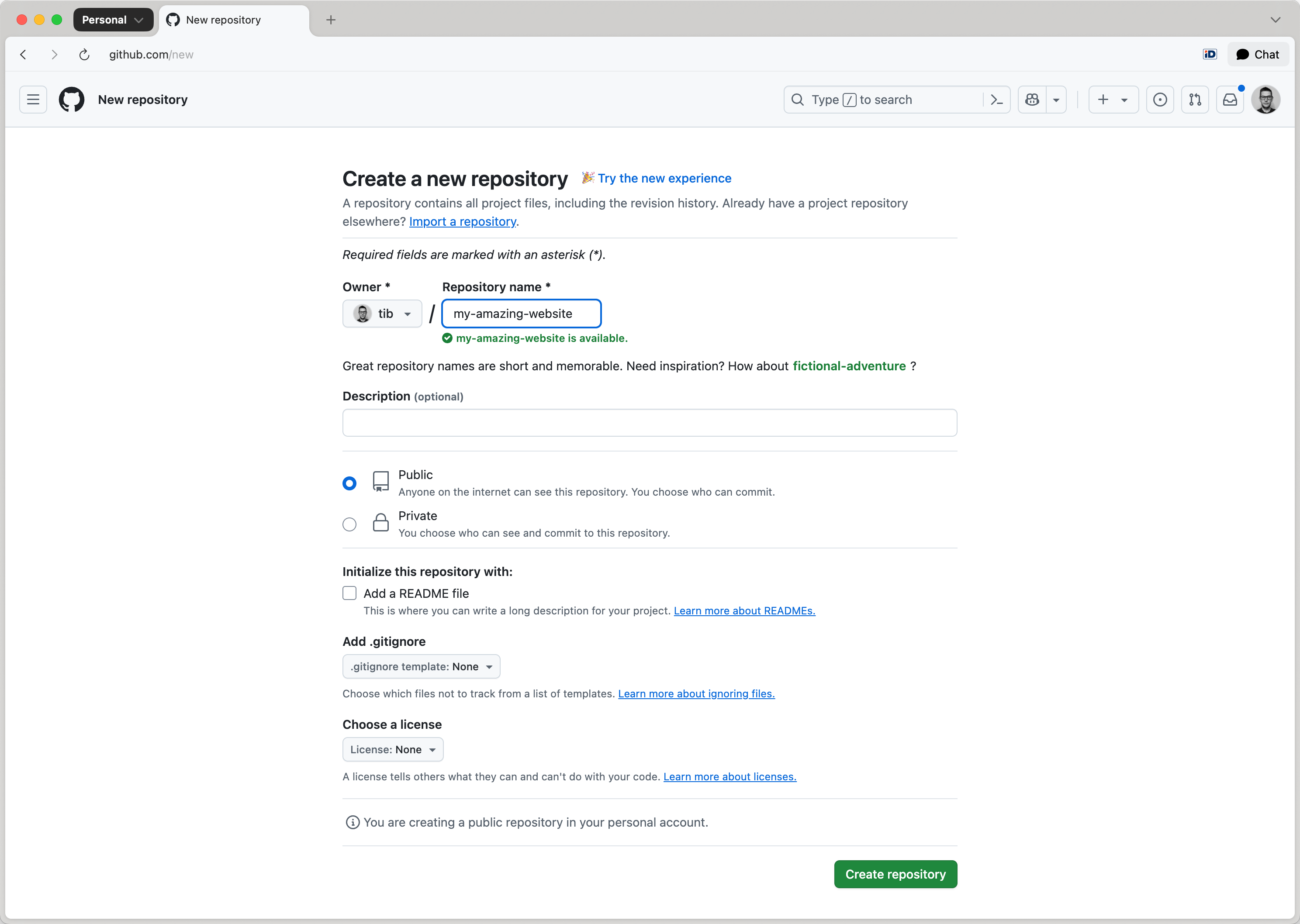The height and width of the screenshot is (924, 1300).
Task: Click the search field magnifier icon
Action: click(x=797, y=99)
